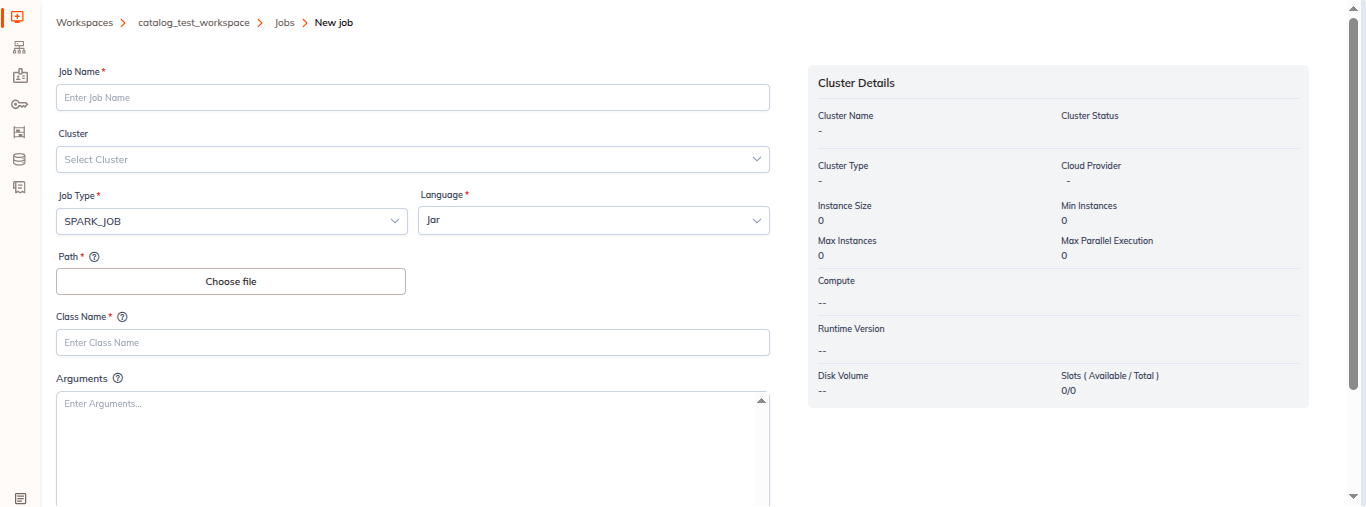
Task: Open the hierarchy network icon in sidebar
Action: click(x=19, y=48)
